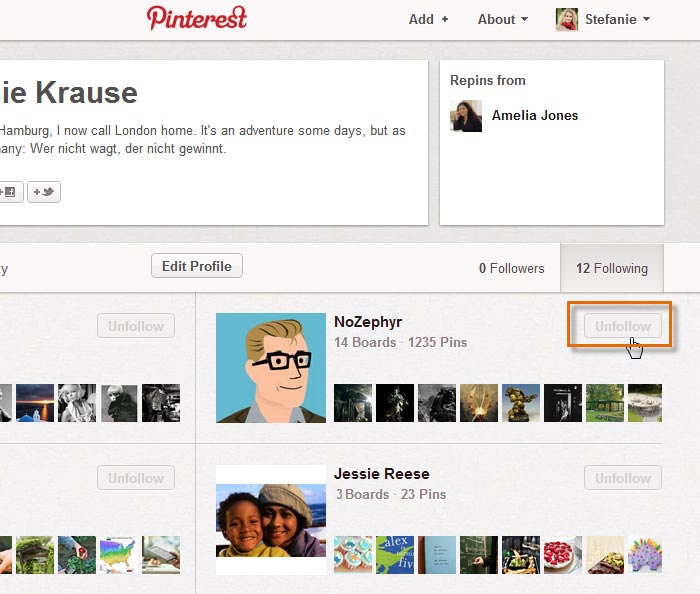The image size is (700, 594).
Task: Open NoZephyr's green garden house pin
Action: (x=605, y=403)
